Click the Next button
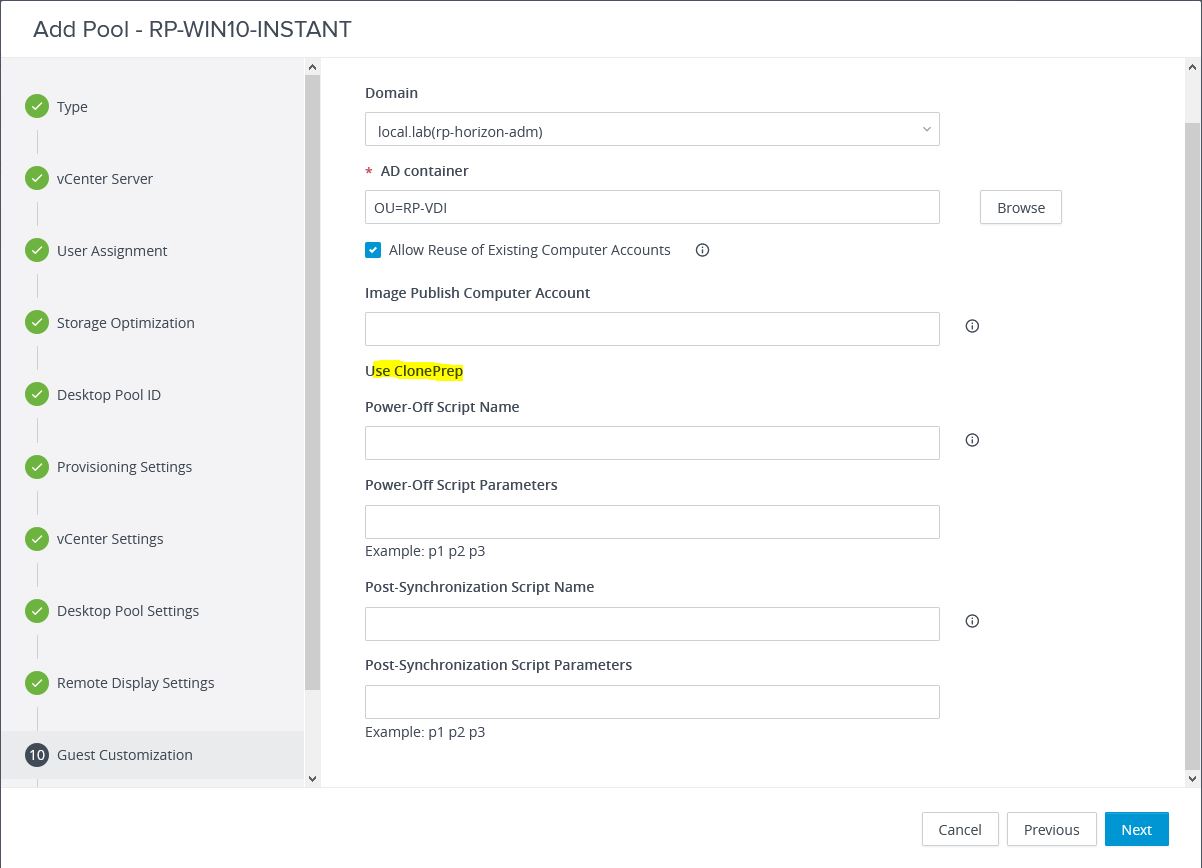The height and width of the screenshot is (868, 1202). pyautogui.click(x=1136, y=829)
